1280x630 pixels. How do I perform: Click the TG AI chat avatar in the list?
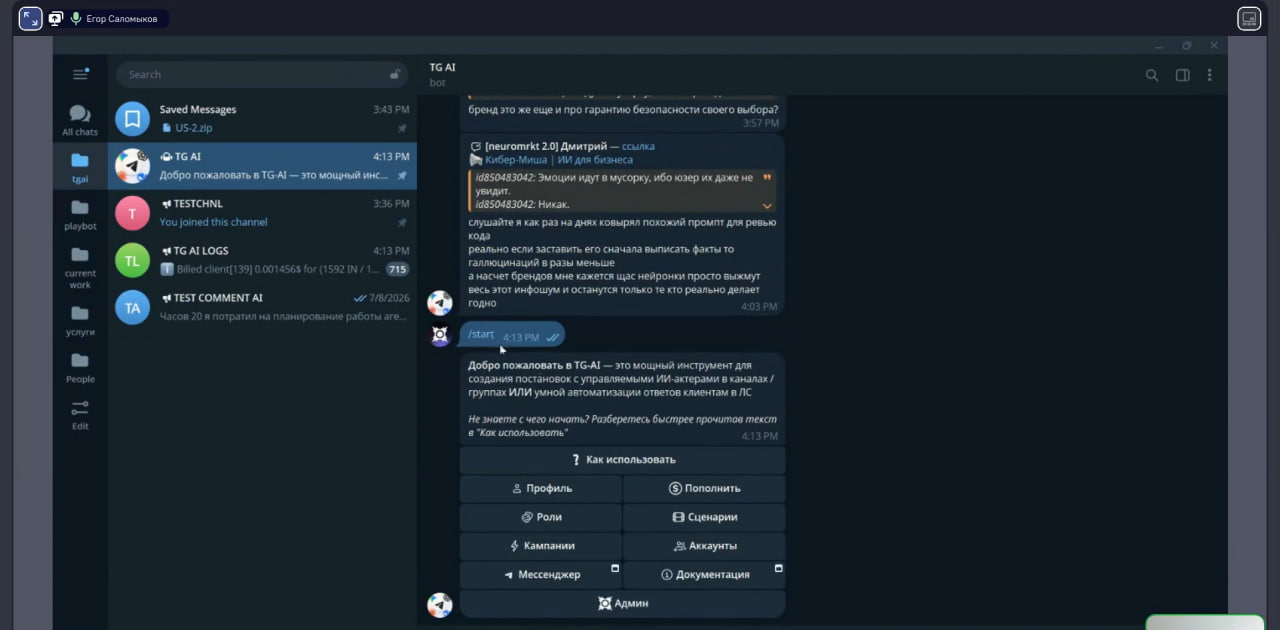click(x=132, y=166)
